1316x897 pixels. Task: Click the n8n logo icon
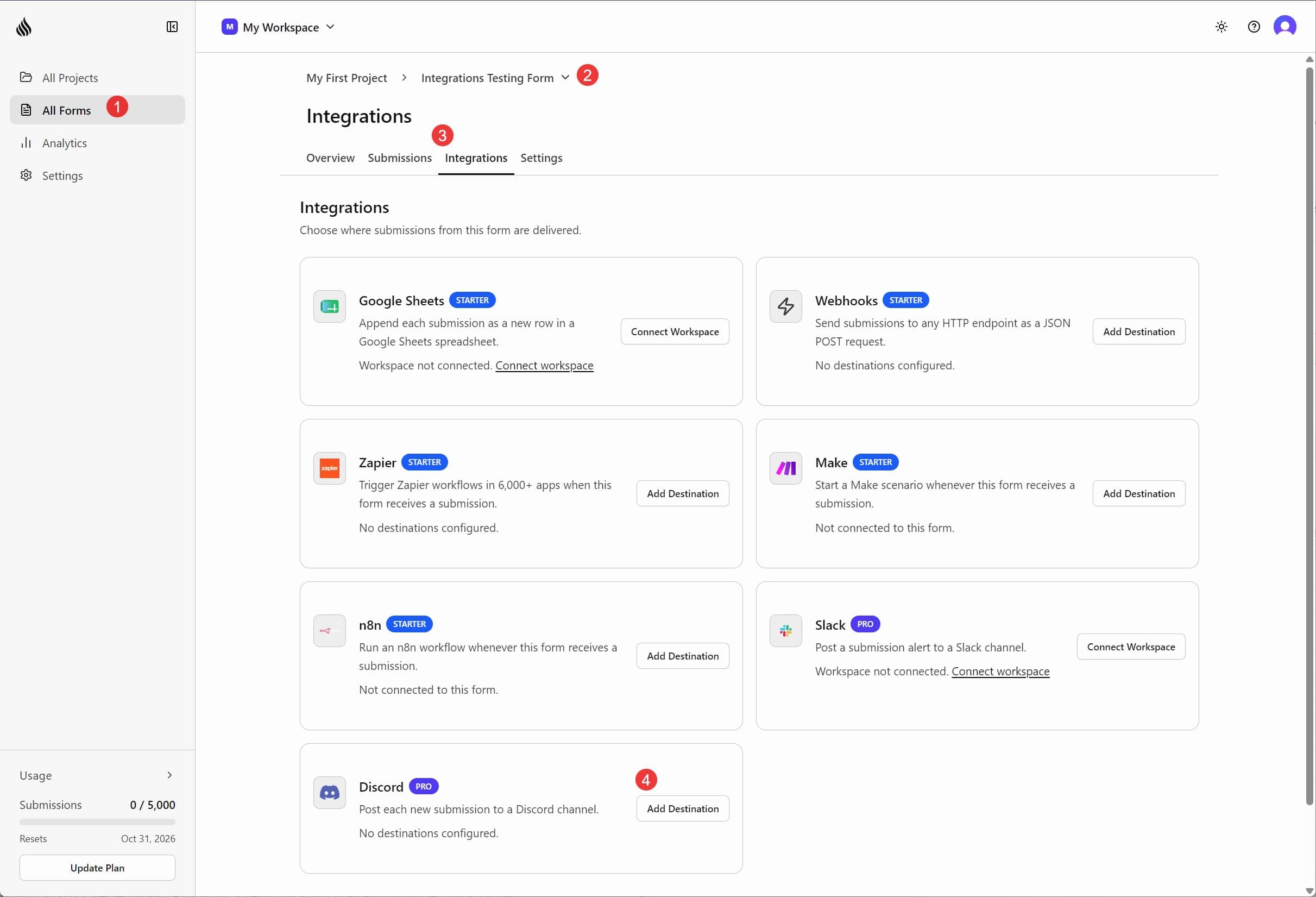pos(329,630)
